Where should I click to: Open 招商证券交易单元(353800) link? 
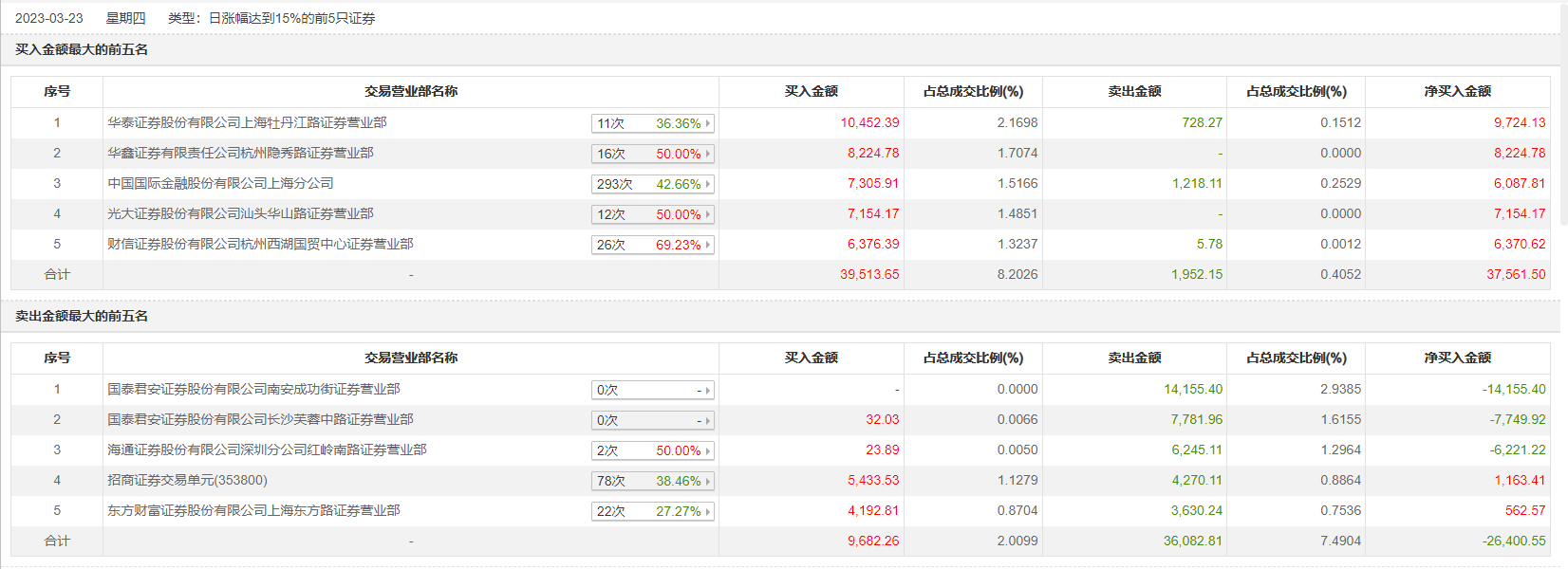pyautogui.click(x=187, y=480)
